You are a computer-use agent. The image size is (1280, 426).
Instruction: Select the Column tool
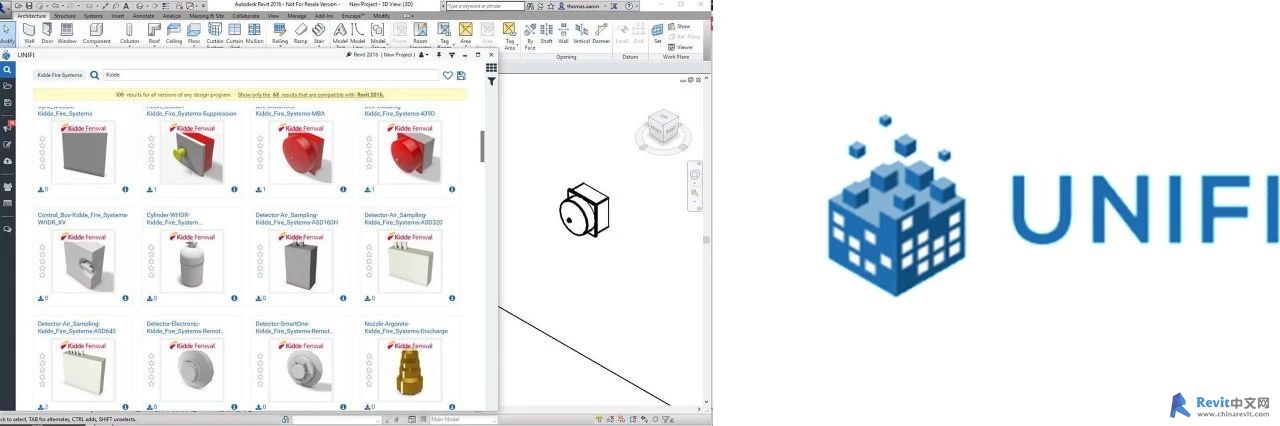pyautogui.click(x=129, y=34)
